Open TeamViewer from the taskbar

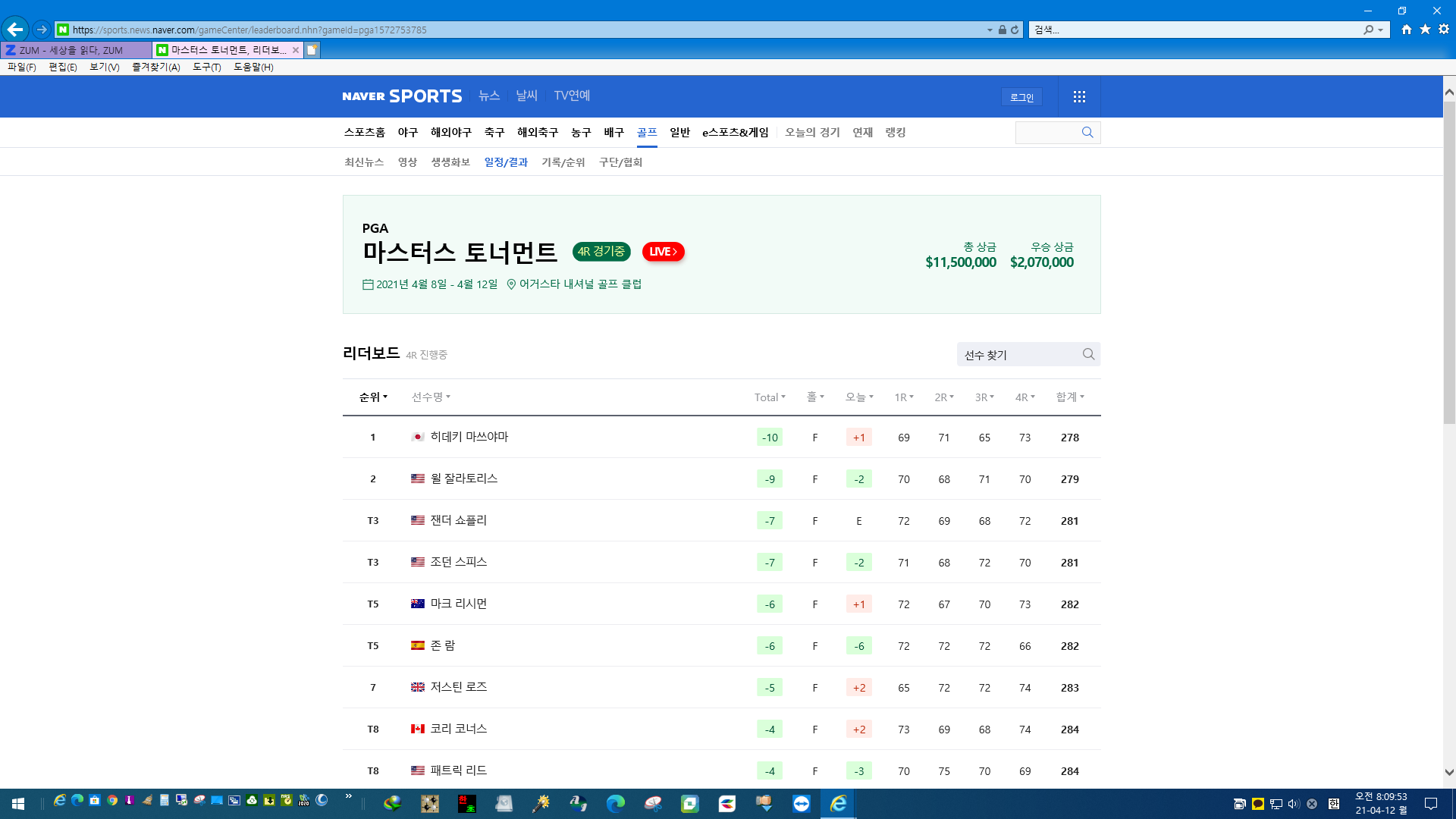(801, 803)
